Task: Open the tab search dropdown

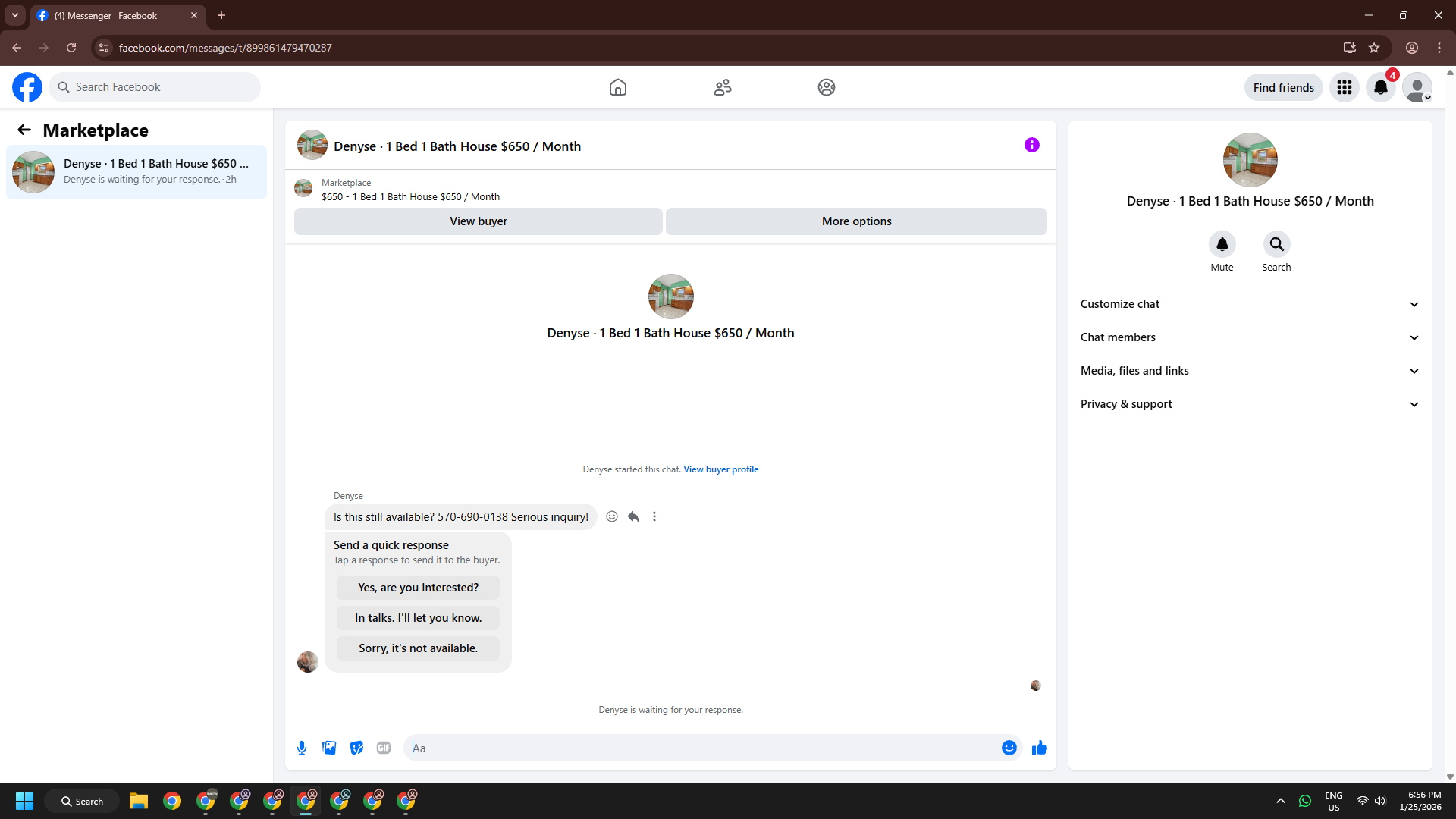Action: coord(15,15)
